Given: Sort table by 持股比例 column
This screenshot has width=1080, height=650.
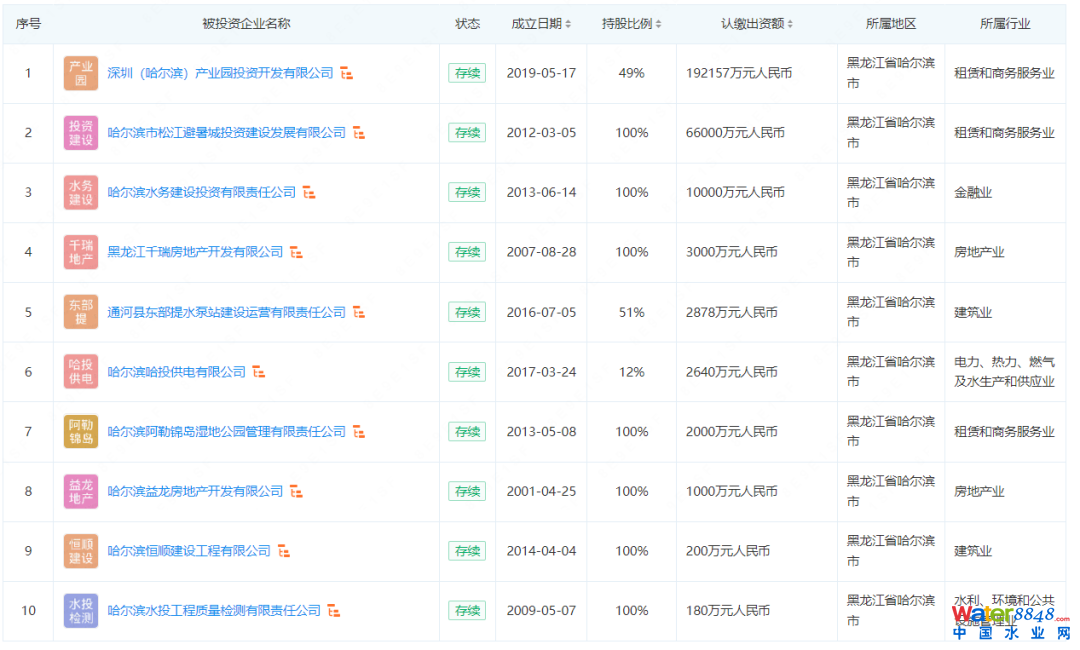Looking at the screenshot, I should pos(631,24).
